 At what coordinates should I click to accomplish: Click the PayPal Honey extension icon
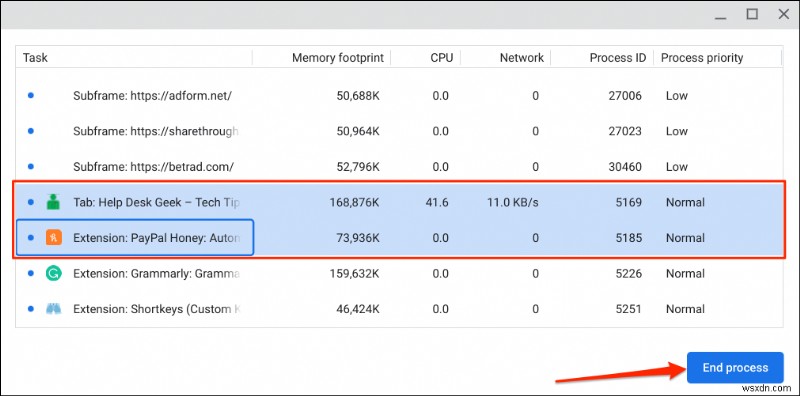53,237
